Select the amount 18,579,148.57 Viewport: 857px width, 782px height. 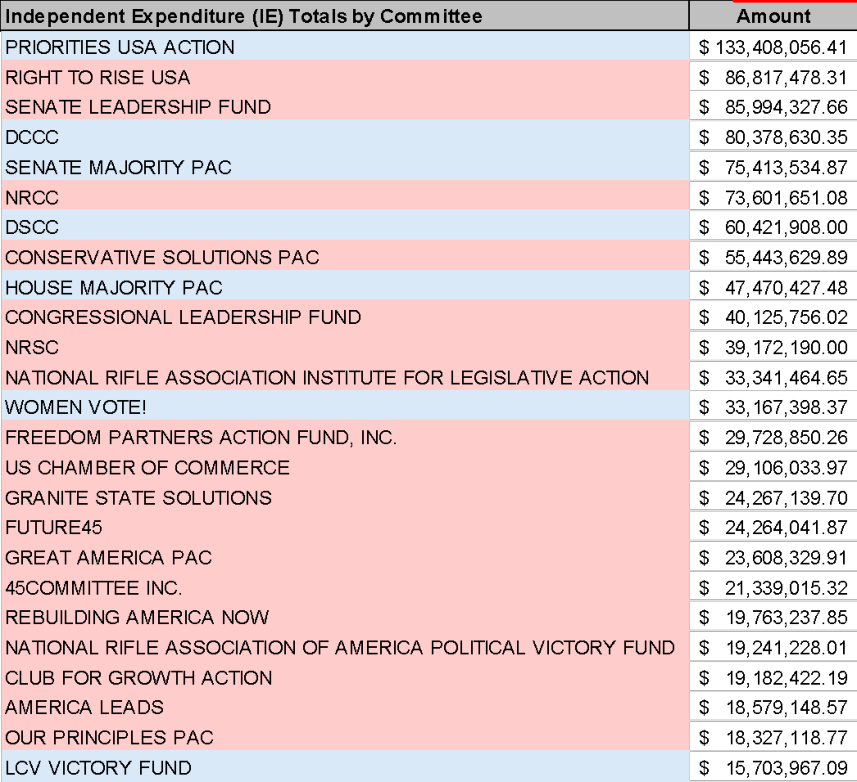coord(773,708)
